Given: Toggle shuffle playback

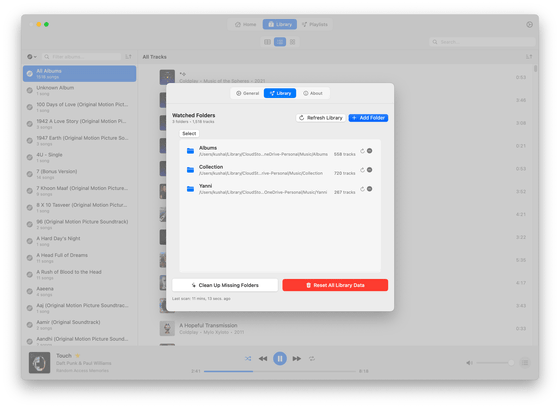Looking at the screenshot, I should tap(248, 358).
